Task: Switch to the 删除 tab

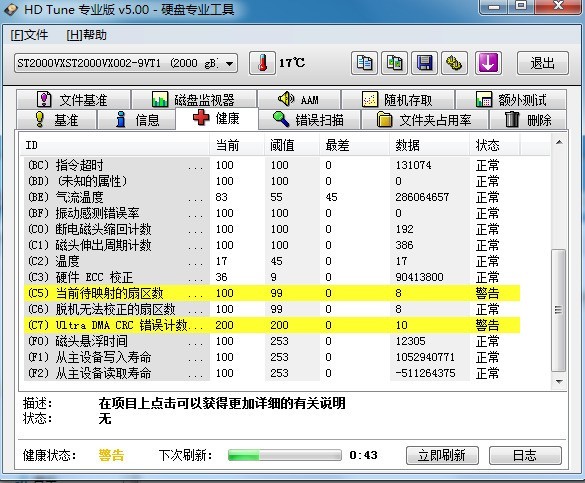Action: pyautogui.click(x=528, y=120)
